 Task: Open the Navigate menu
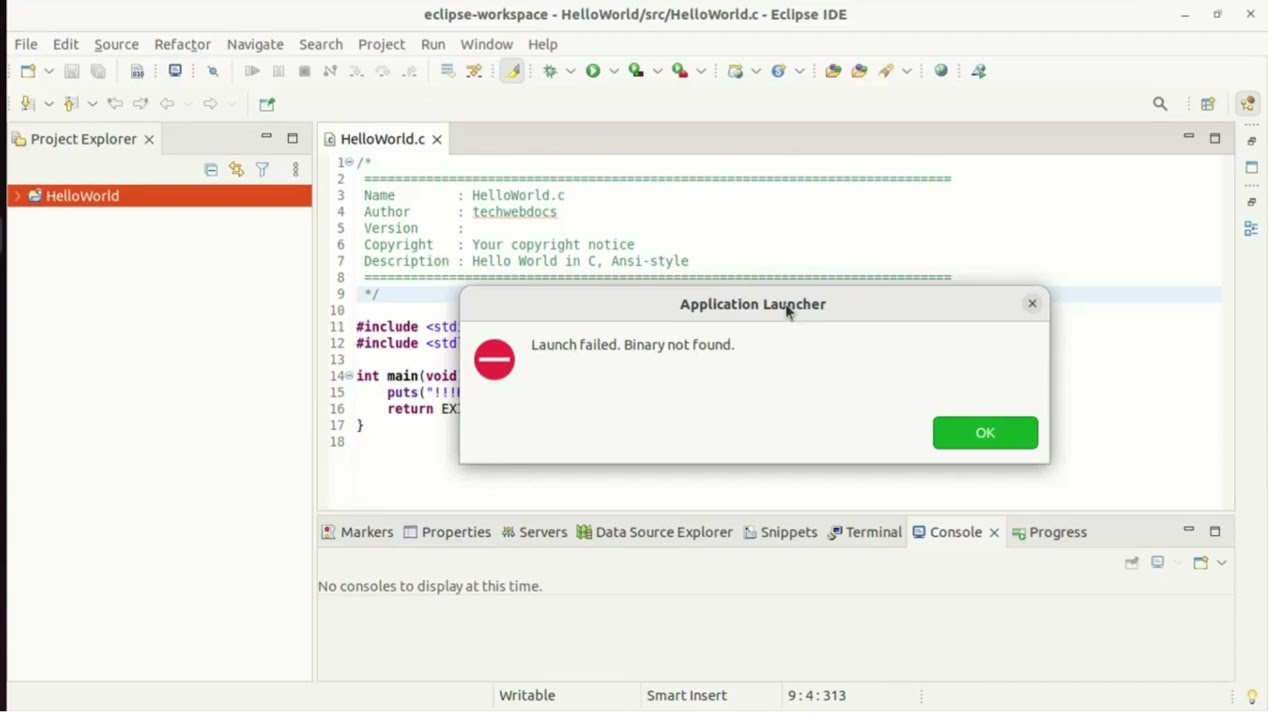255,44
